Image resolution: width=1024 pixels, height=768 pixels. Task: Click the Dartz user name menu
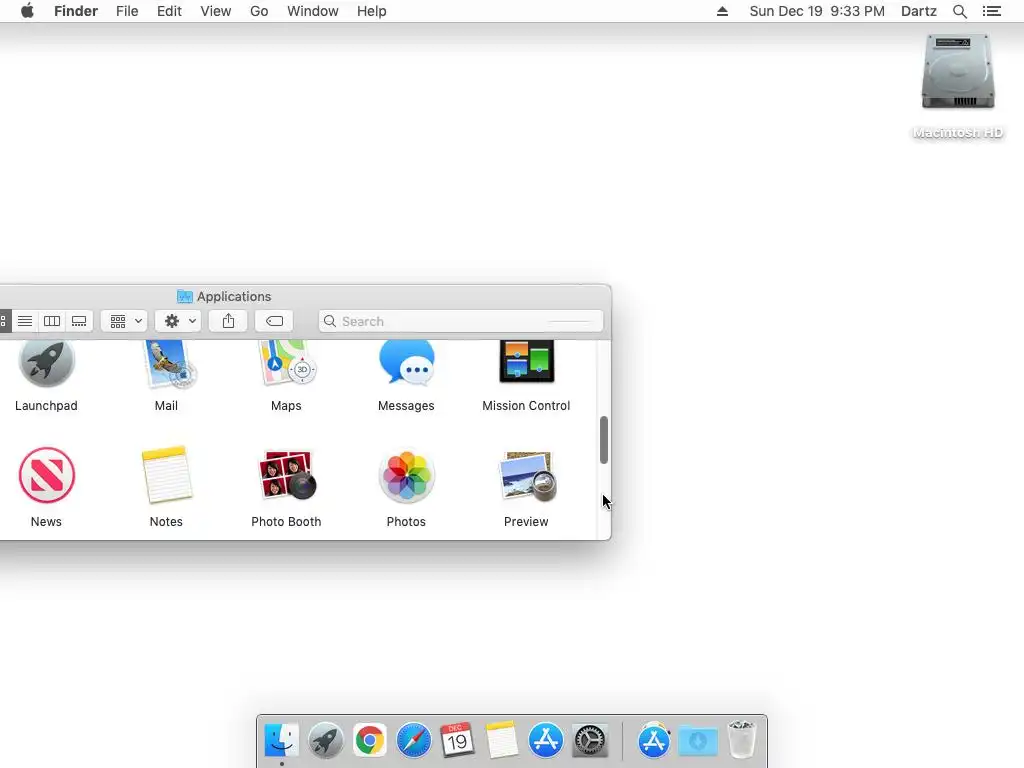tap(919, 11)
